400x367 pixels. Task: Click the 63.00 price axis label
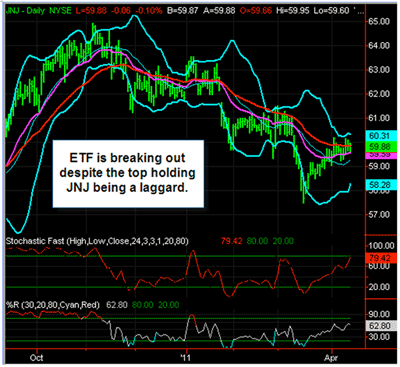pos(379,70)
